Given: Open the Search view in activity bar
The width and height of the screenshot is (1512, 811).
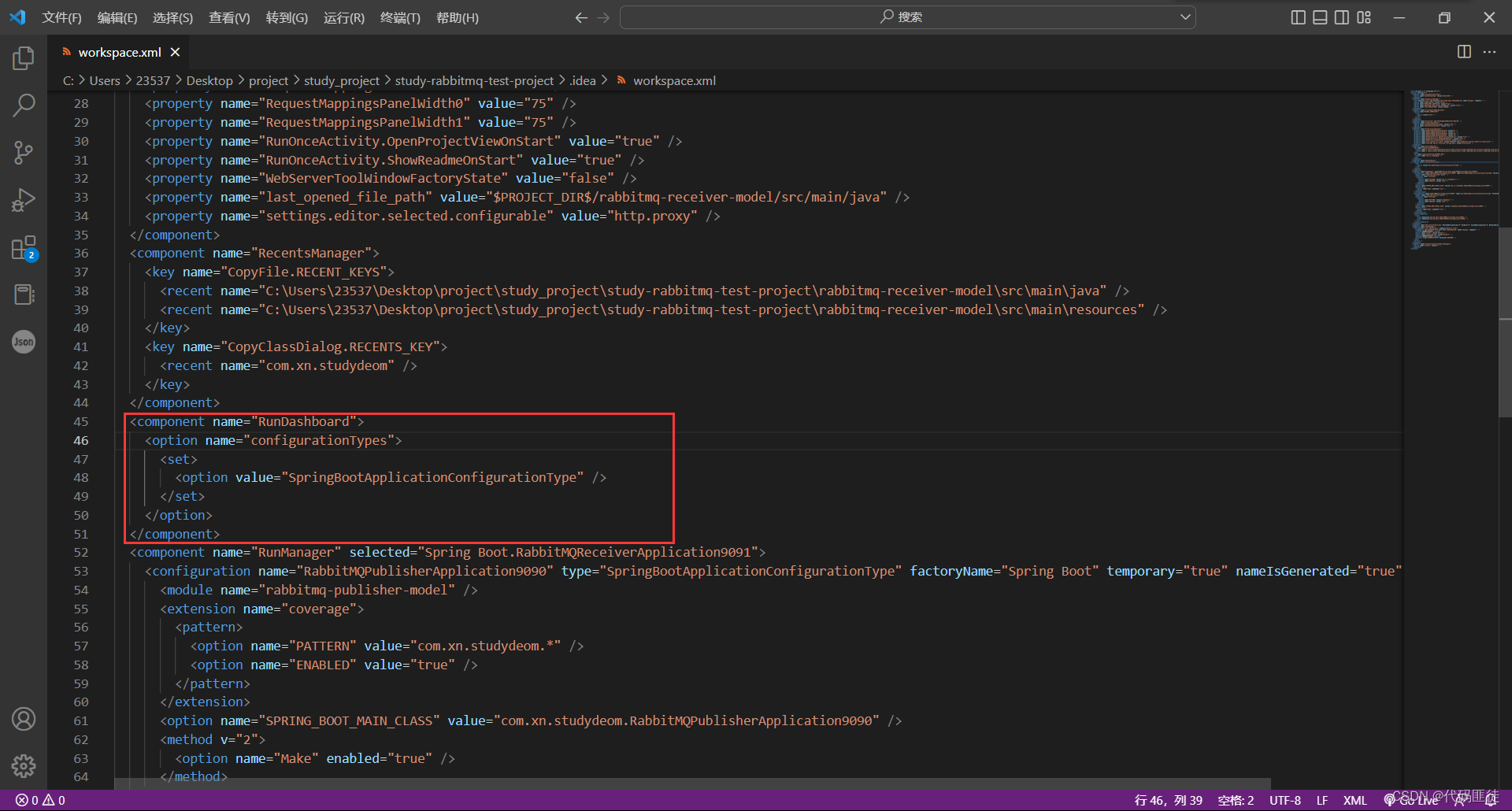Looking at the screenshot, I should point(24,105).
